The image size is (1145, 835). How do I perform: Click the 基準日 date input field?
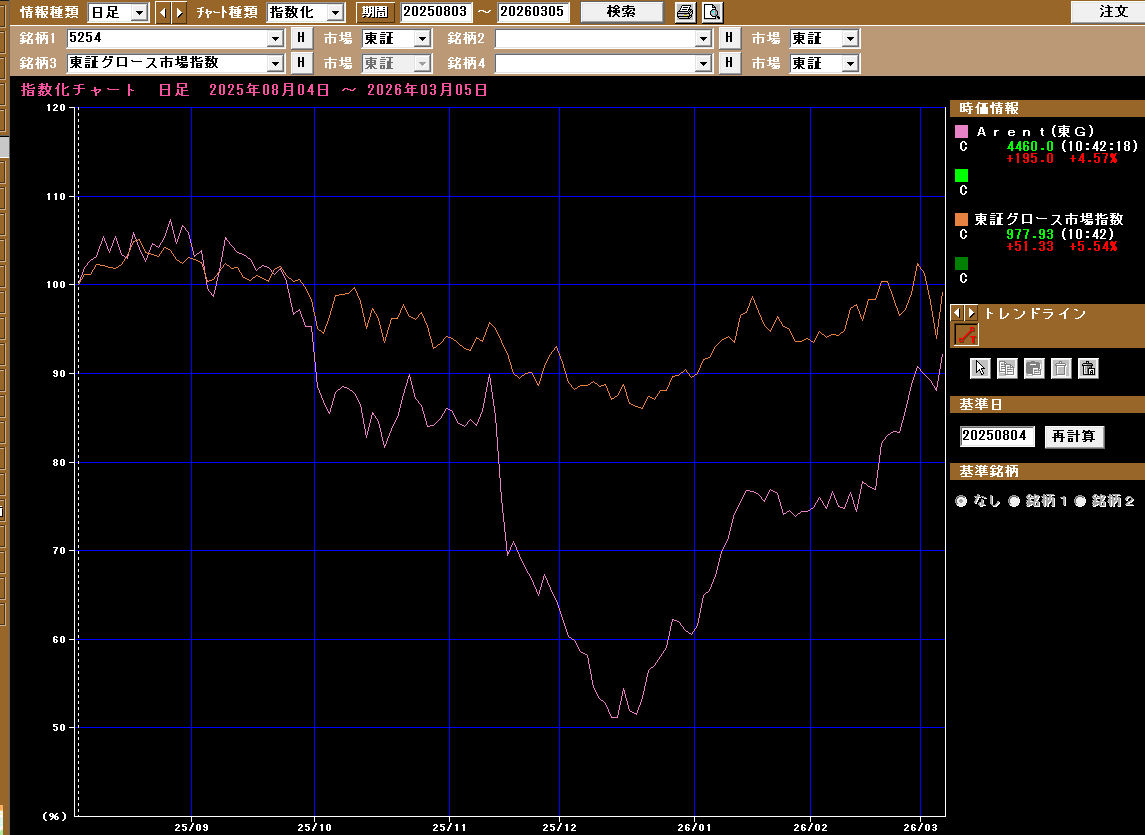tap(997, 436)
